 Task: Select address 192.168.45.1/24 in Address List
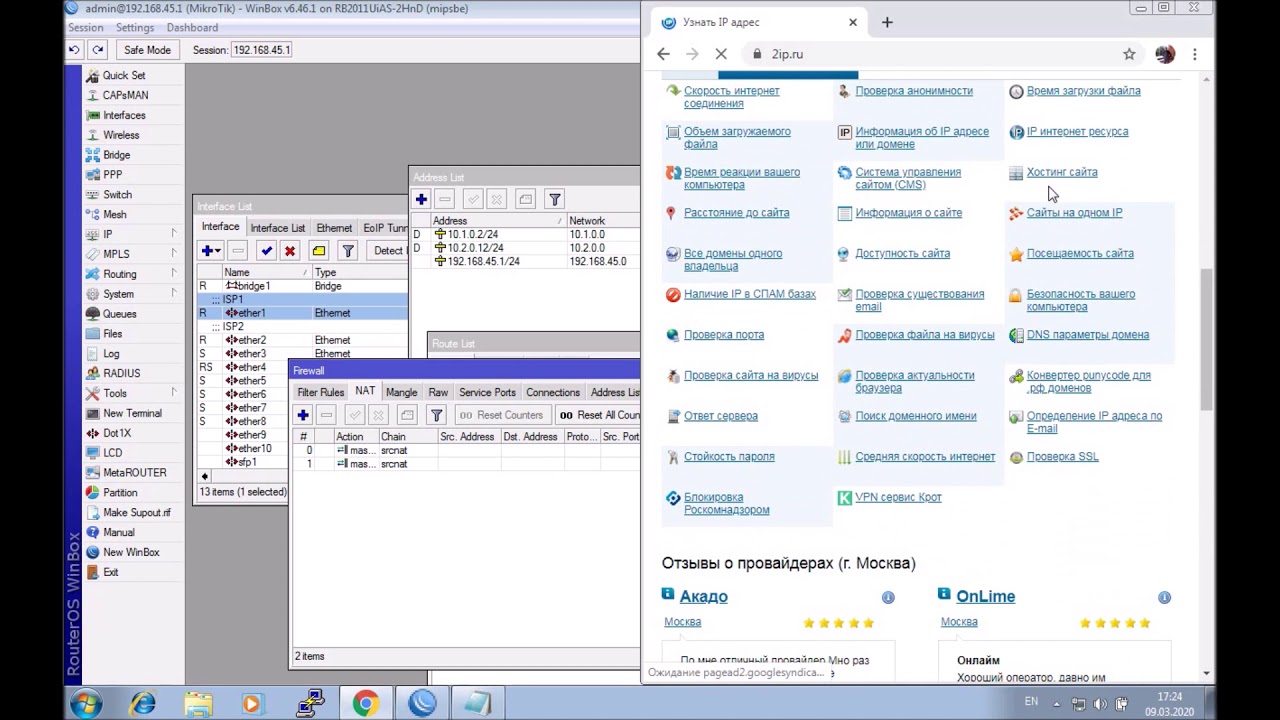(525, 261)
